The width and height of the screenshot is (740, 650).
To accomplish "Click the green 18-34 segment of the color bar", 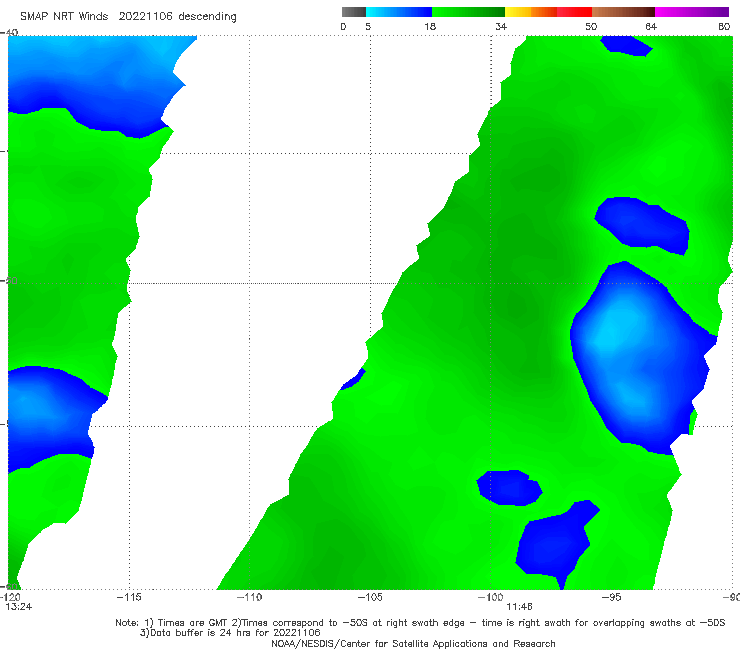I will click(x=468, y=12).
